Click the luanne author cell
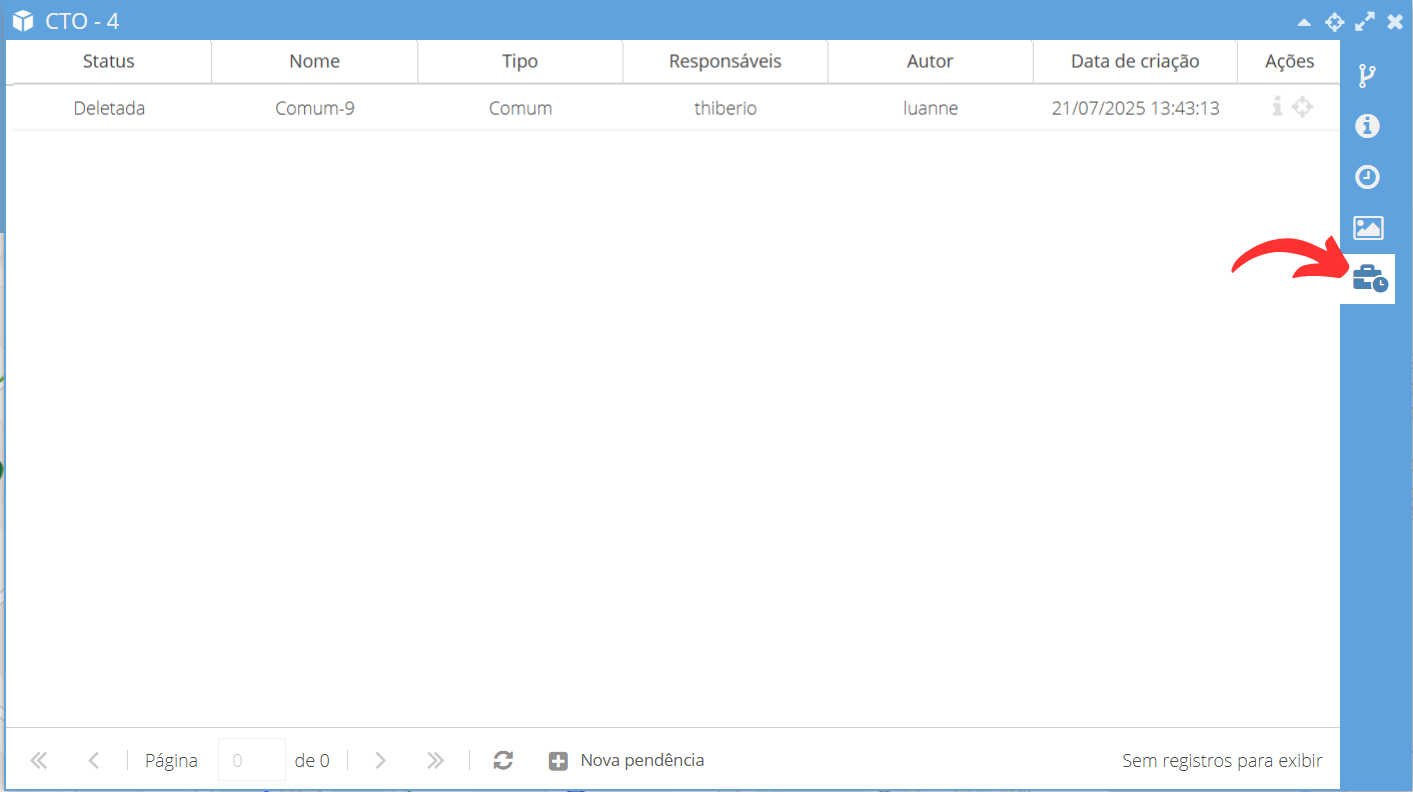Screen dimensions: 1413x792 (x=930, y=108)
